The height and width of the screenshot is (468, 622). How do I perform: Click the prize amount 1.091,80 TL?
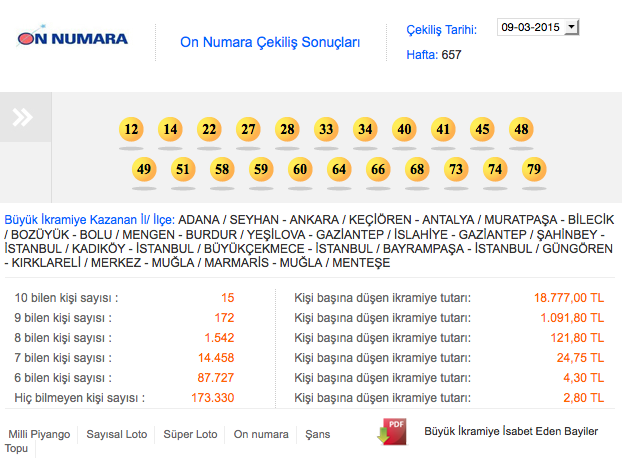572,318
